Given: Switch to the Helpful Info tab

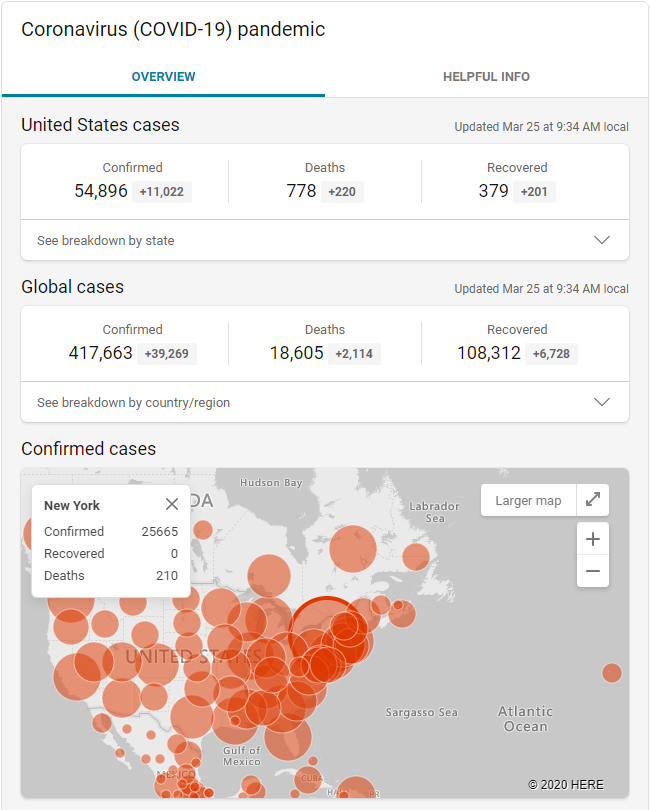Looking at the screenshot, I should 486,77.
